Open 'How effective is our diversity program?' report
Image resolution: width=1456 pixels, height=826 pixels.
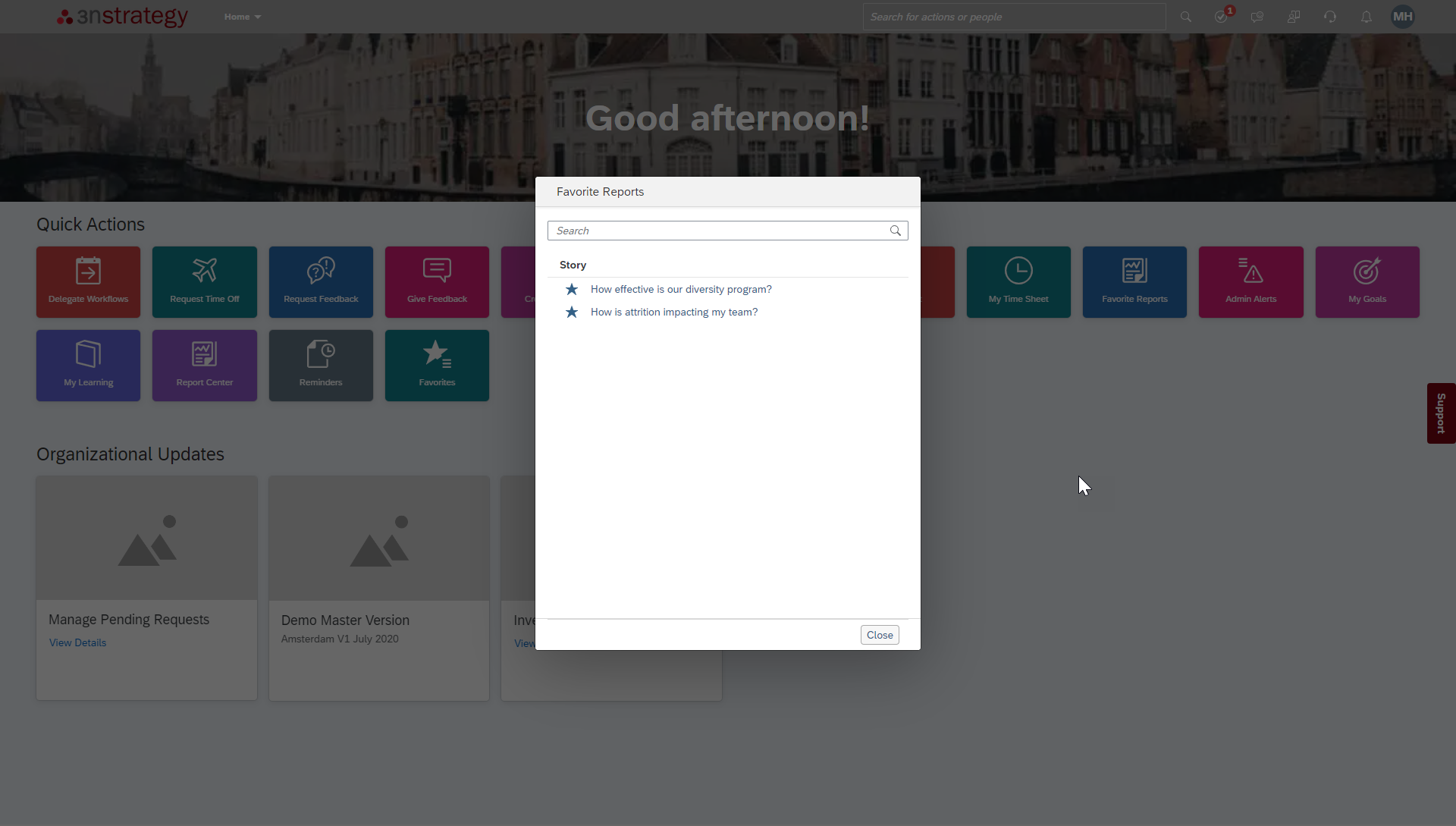(x=681, y=289)
